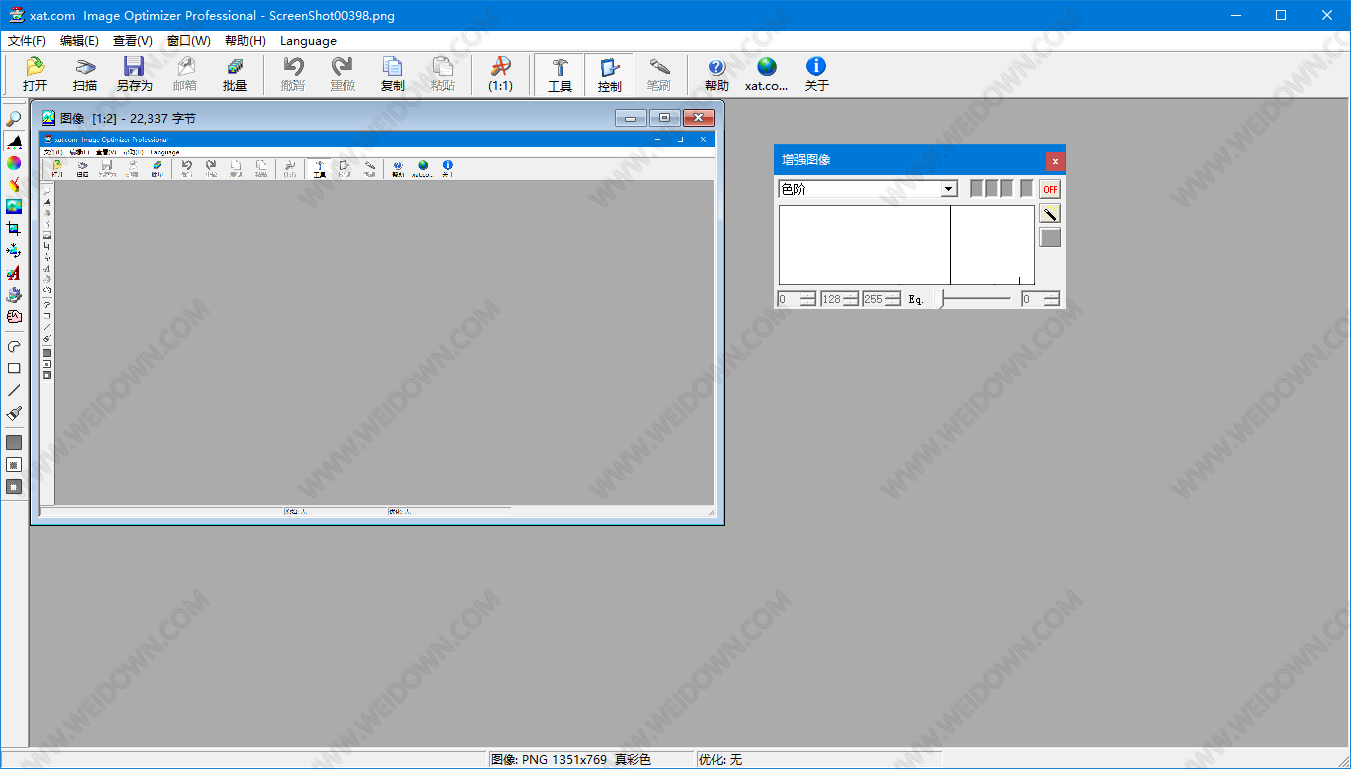The image size is (1351, 769).
Task: Open the 帮助(H) menu in menu bar
Action: tap(245, 41)
